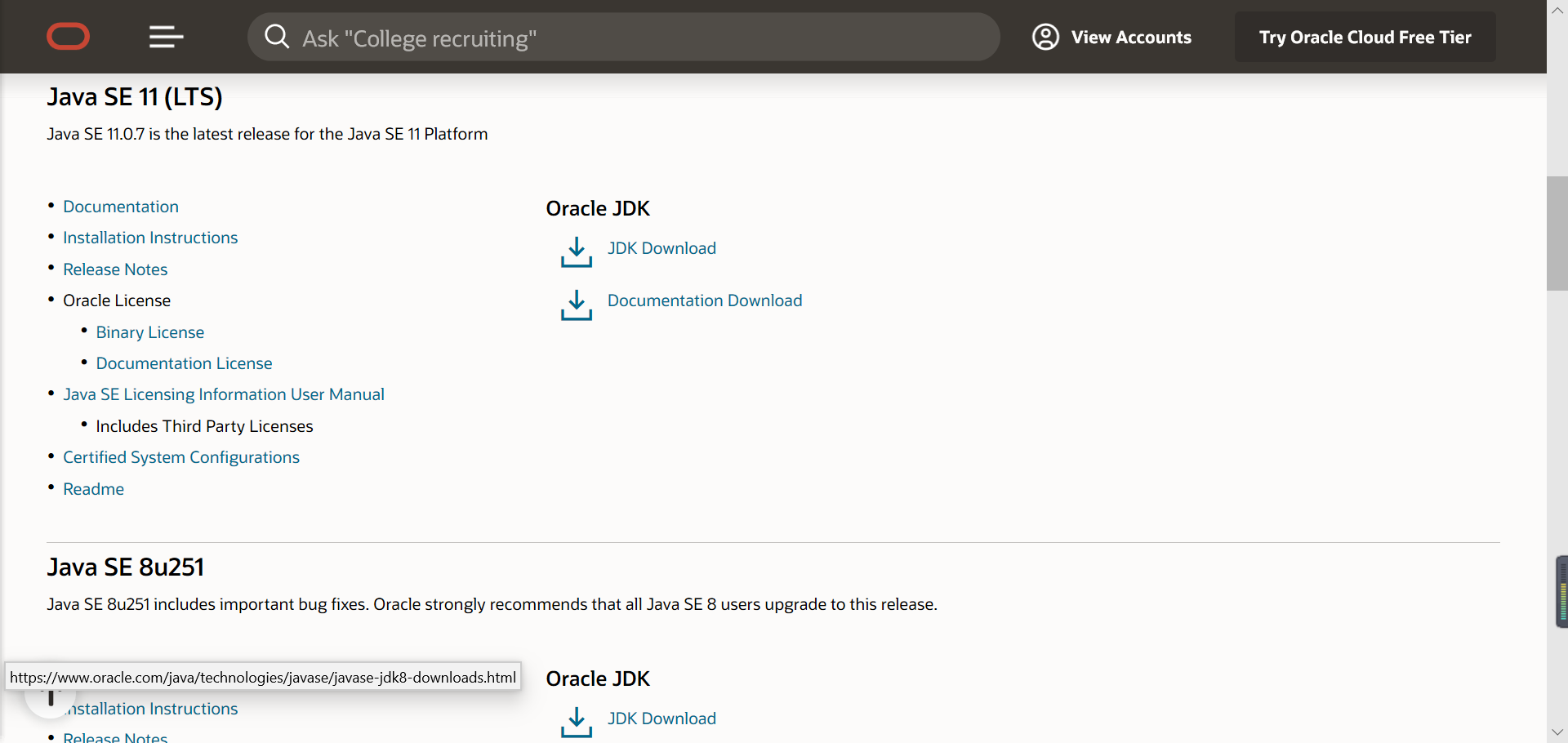
Task: Open the hamburger navigation menu
Action: (166, 37)
